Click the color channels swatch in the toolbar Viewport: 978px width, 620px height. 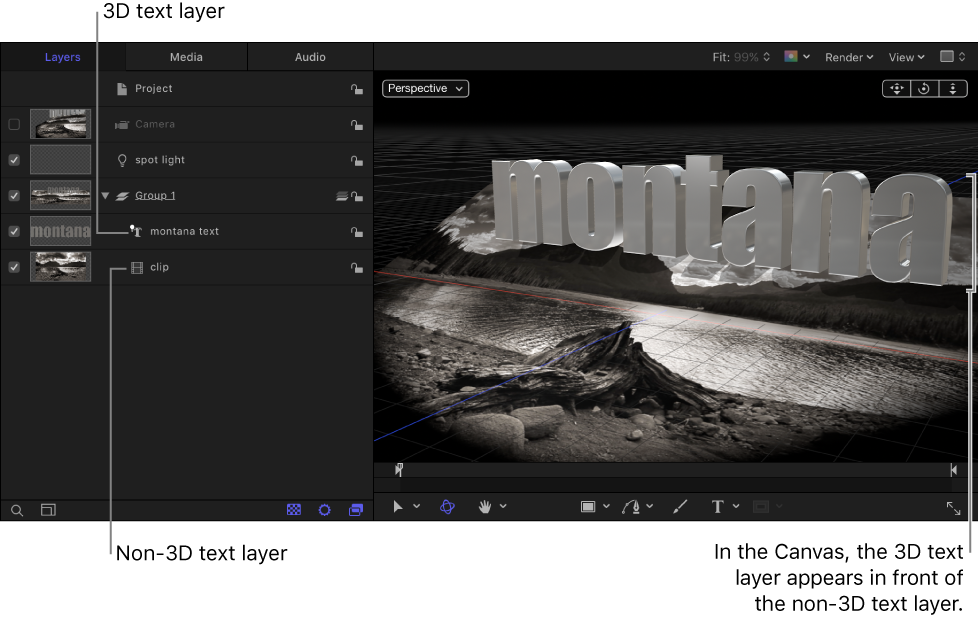click(789, 57)
